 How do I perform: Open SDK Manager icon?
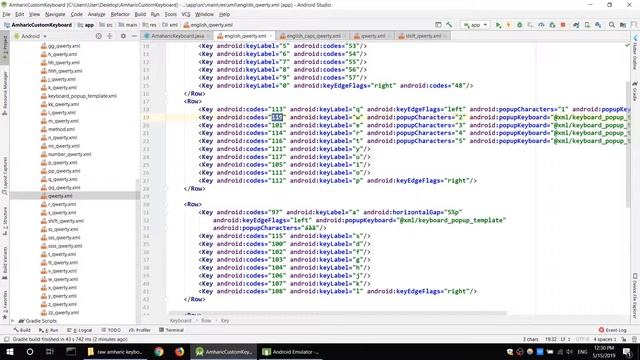[x=598, y=25]
